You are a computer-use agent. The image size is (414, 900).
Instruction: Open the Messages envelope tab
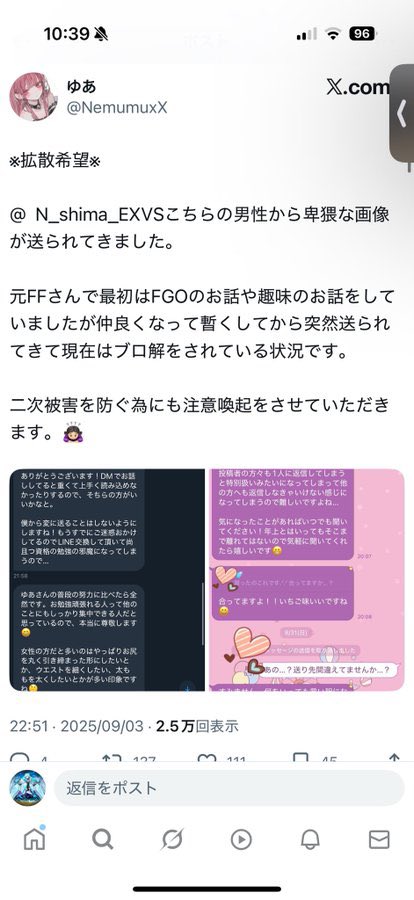point(379,840)
